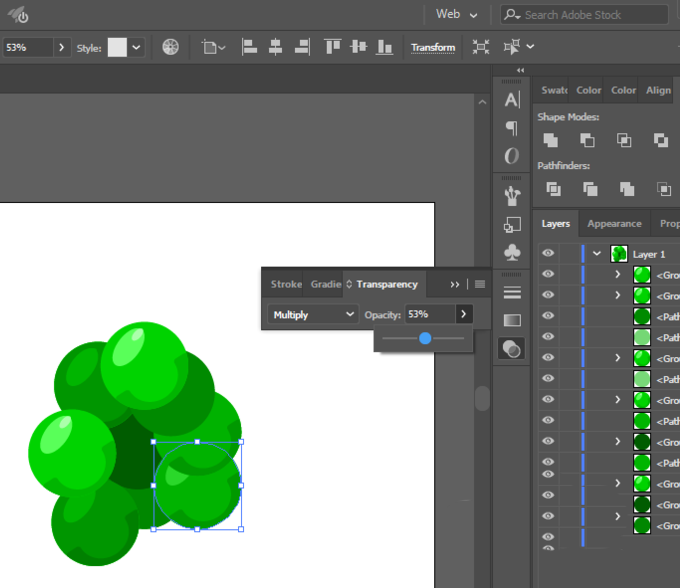This screenshot has height=588, width=680.
Task: Open the Gradient panel icon in dock
Action: pos(512,320)
